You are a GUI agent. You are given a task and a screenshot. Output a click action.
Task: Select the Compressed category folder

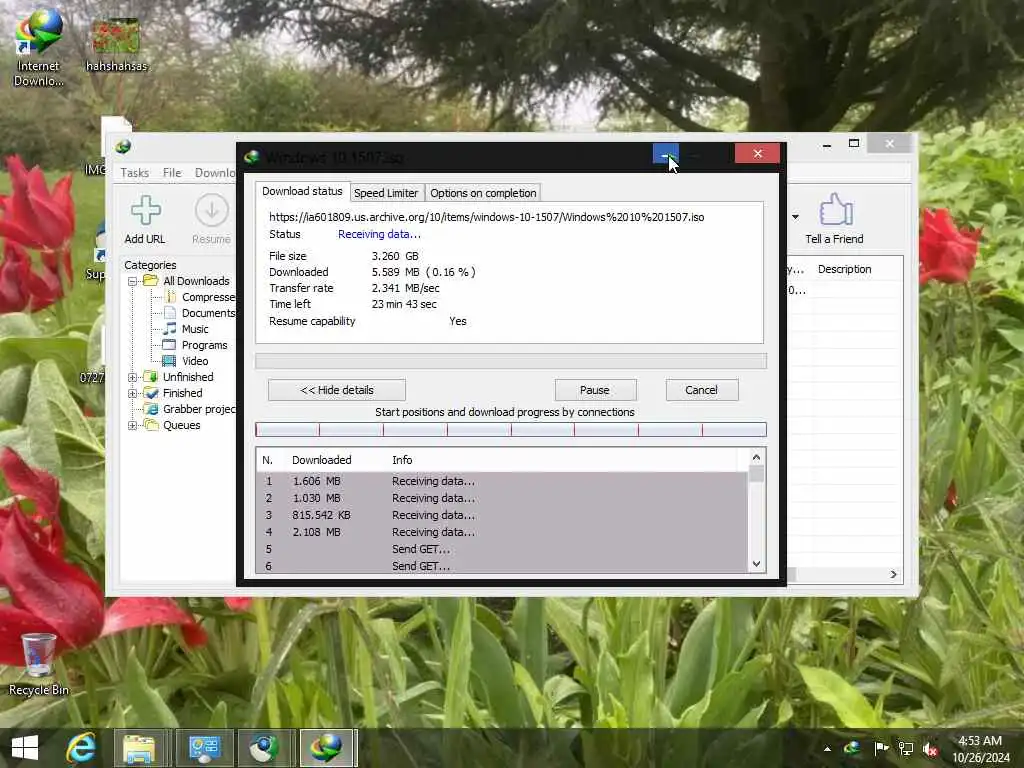coord(200,297)
